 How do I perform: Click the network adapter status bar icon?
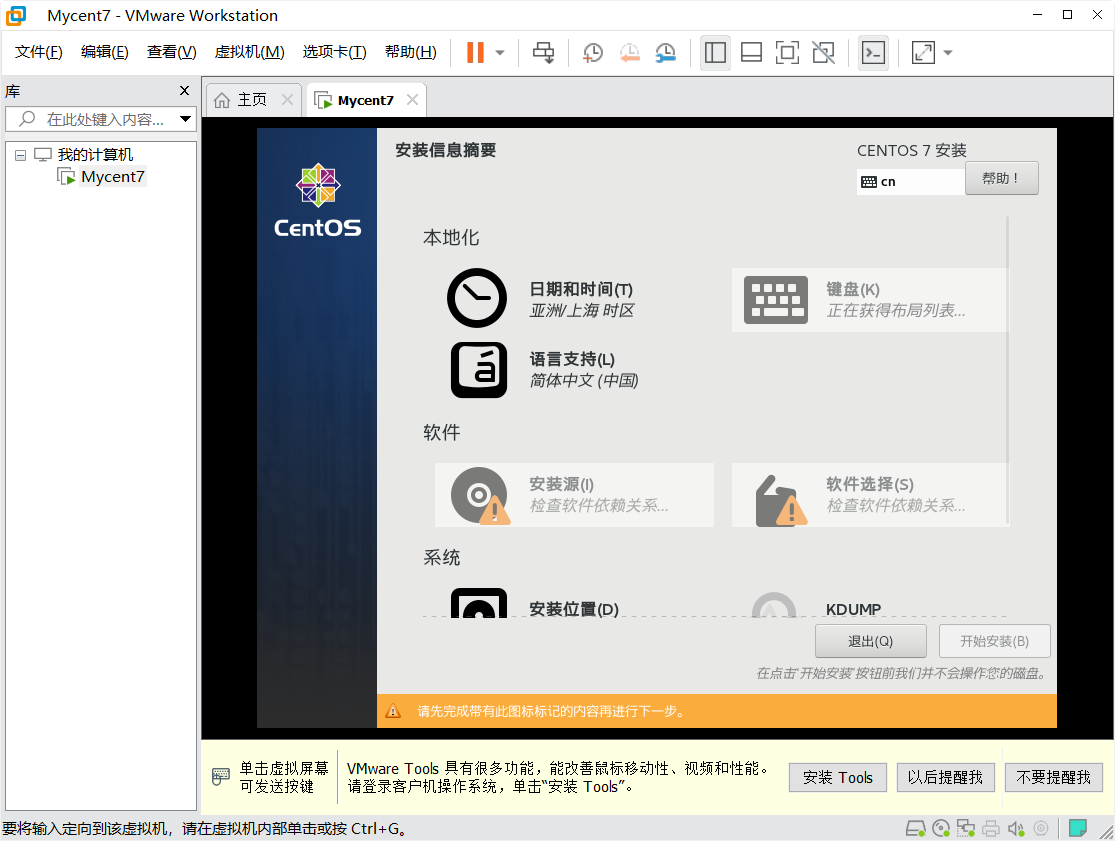point(966,828)
